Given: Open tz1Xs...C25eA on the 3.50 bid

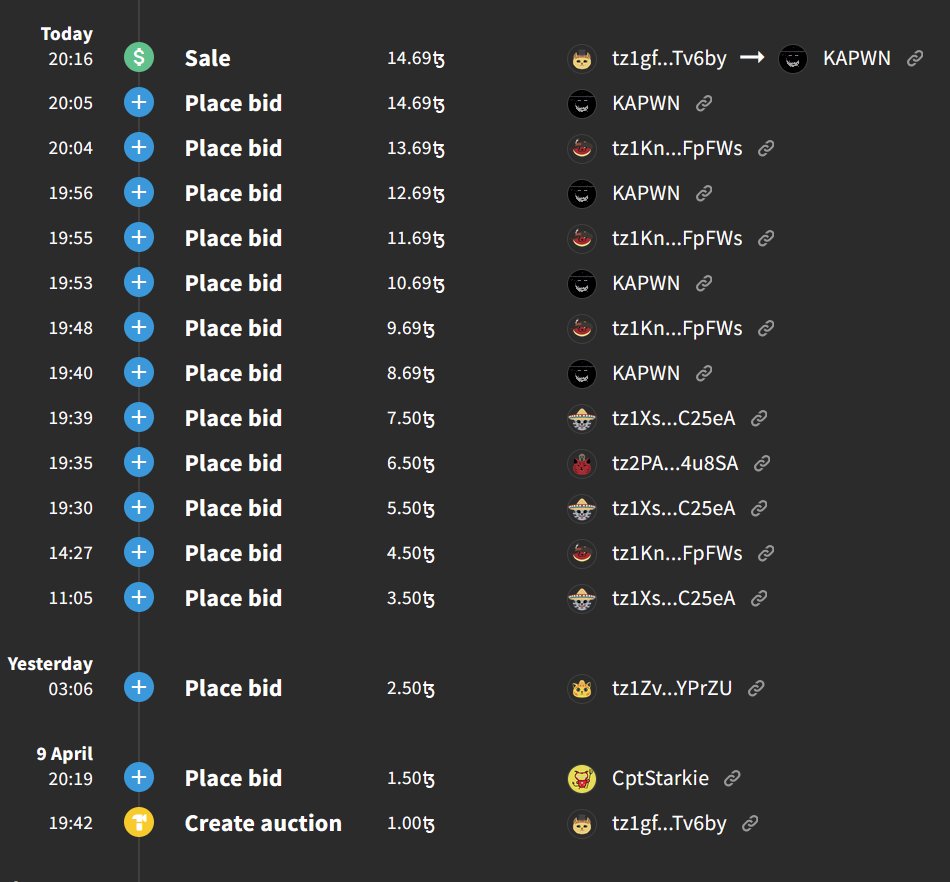Looking at the screenshot, I should click(673, 598).
